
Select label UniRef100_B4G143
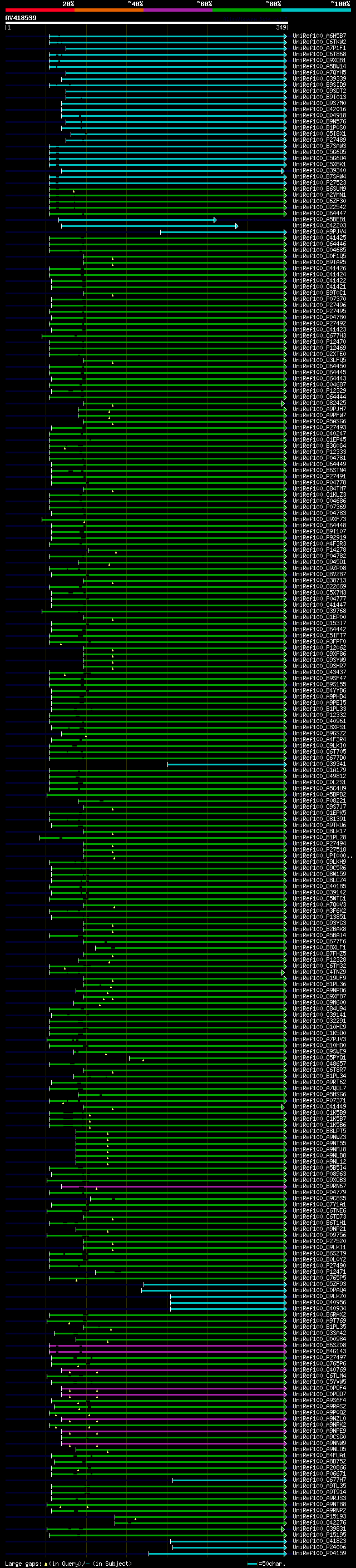[319, 1351]
